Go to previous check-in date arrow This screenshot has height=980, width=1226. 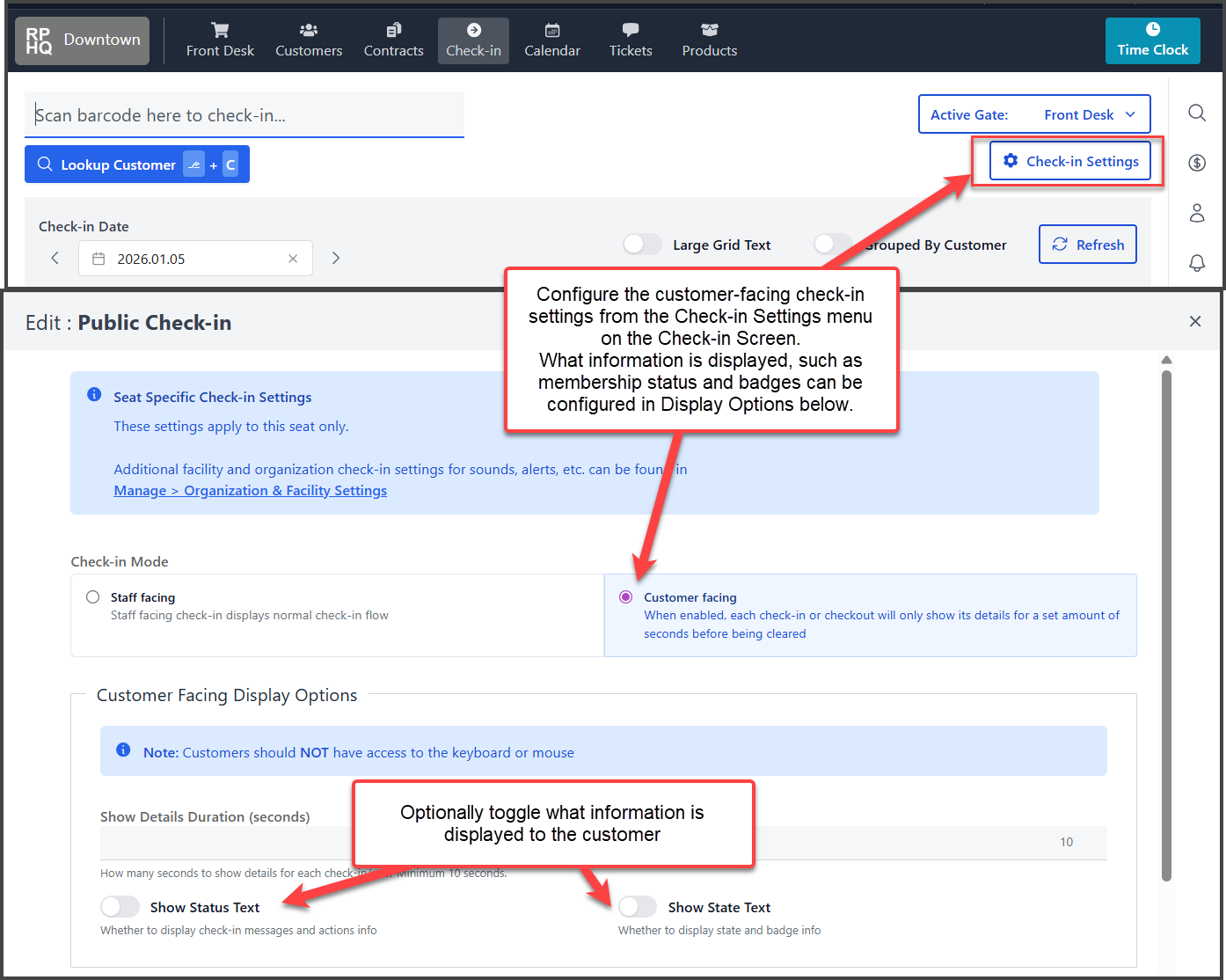point(55,258)
